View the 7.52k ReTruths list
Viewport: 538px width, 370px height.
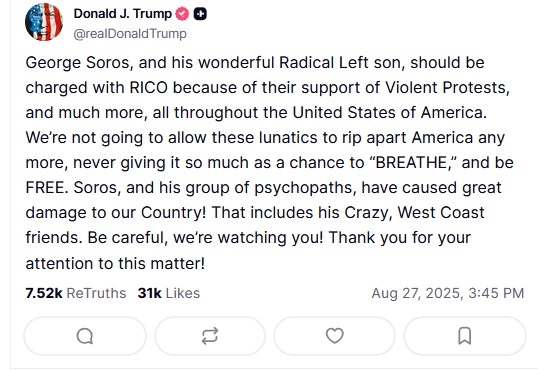(x=76, y=293)
